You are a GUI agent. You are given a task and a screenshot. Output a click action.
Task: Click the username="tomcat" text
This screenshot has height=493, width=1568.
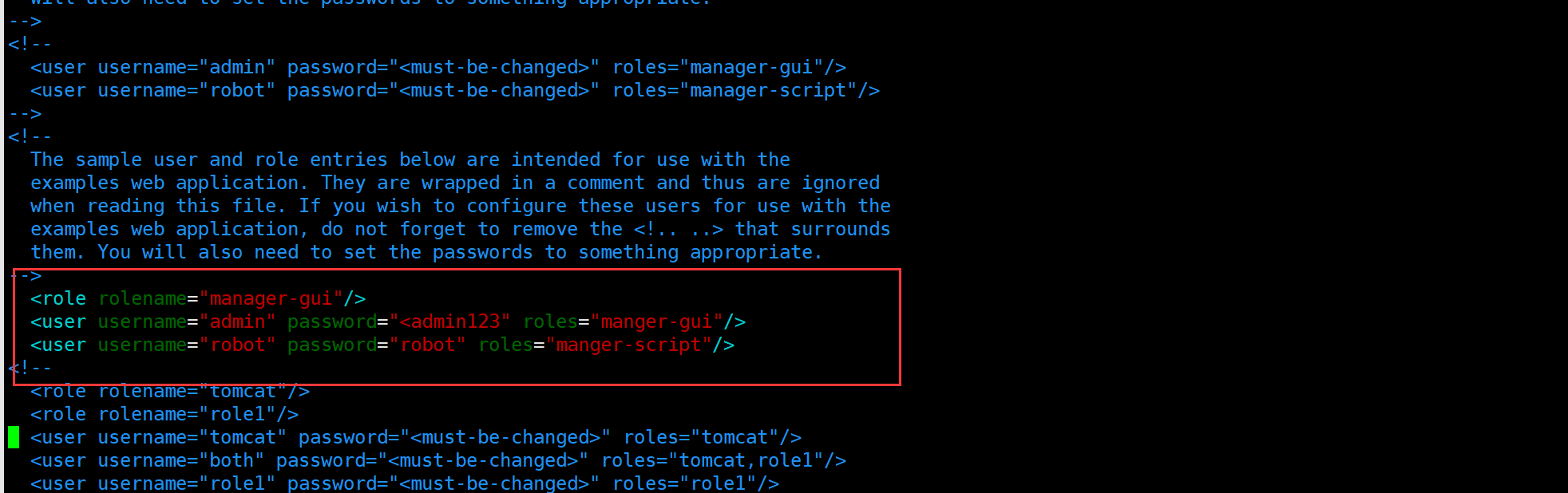pyautogui.click(x=192, y=437)
